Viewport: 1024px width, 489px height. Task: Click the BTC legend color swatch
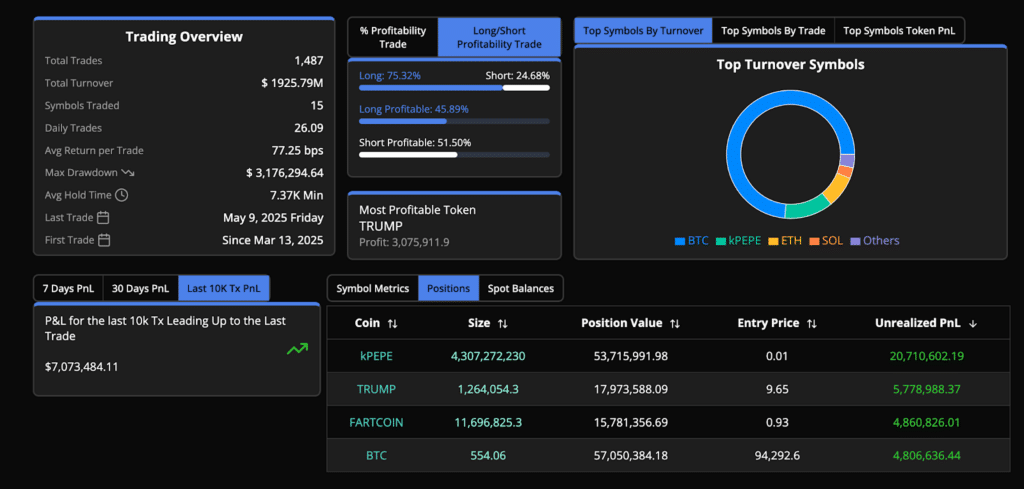[679, 241]
